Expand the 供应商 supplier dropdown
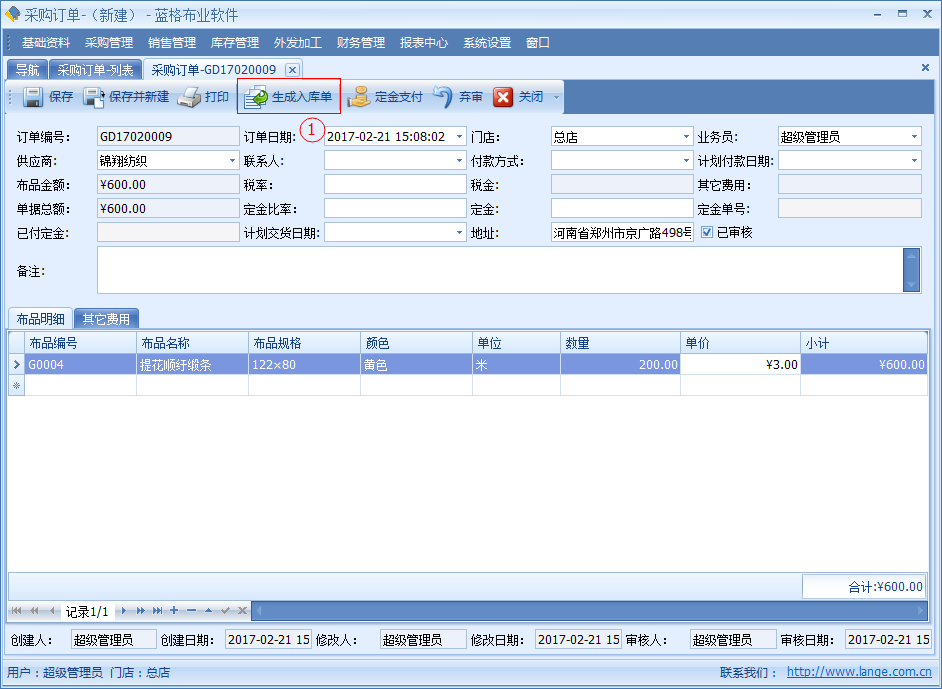This screenshot has width=942, height=689. (232, 161)
